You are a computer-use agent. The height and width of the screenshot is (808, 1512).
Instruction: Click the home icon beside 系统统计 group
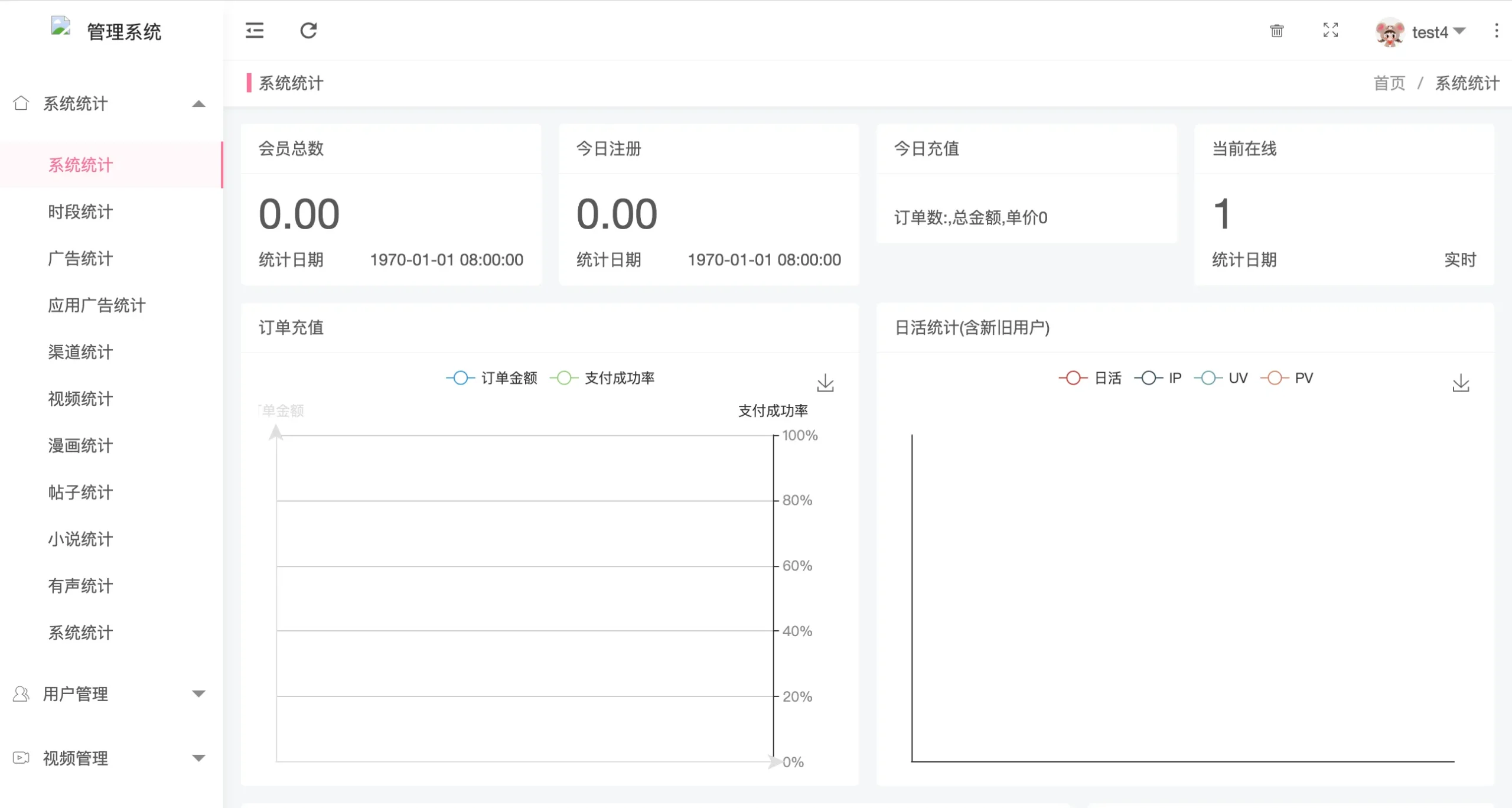pos(21,103)
